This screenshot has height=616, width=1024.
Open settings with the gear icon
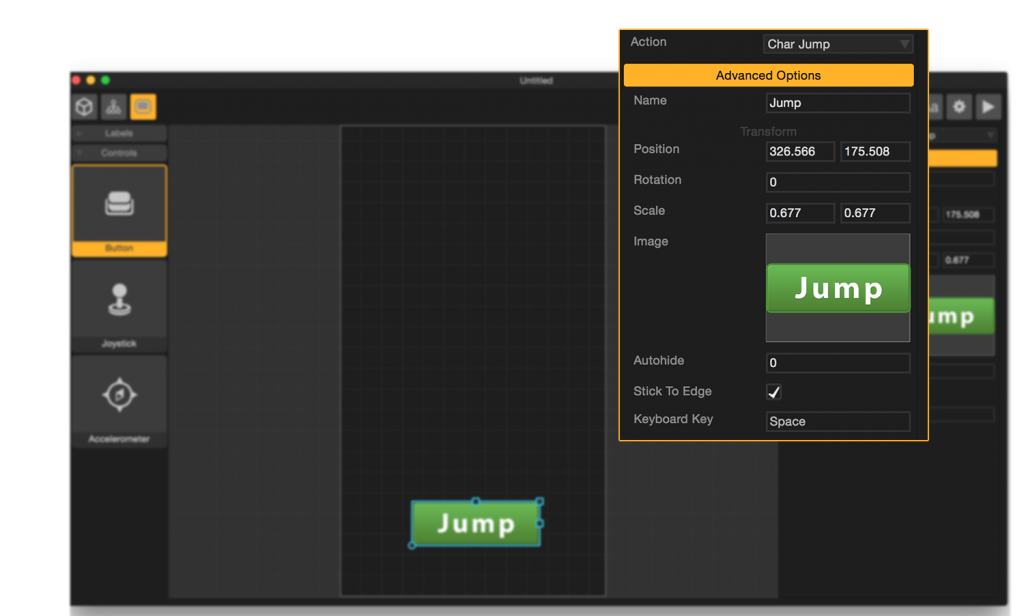[959, 106]
